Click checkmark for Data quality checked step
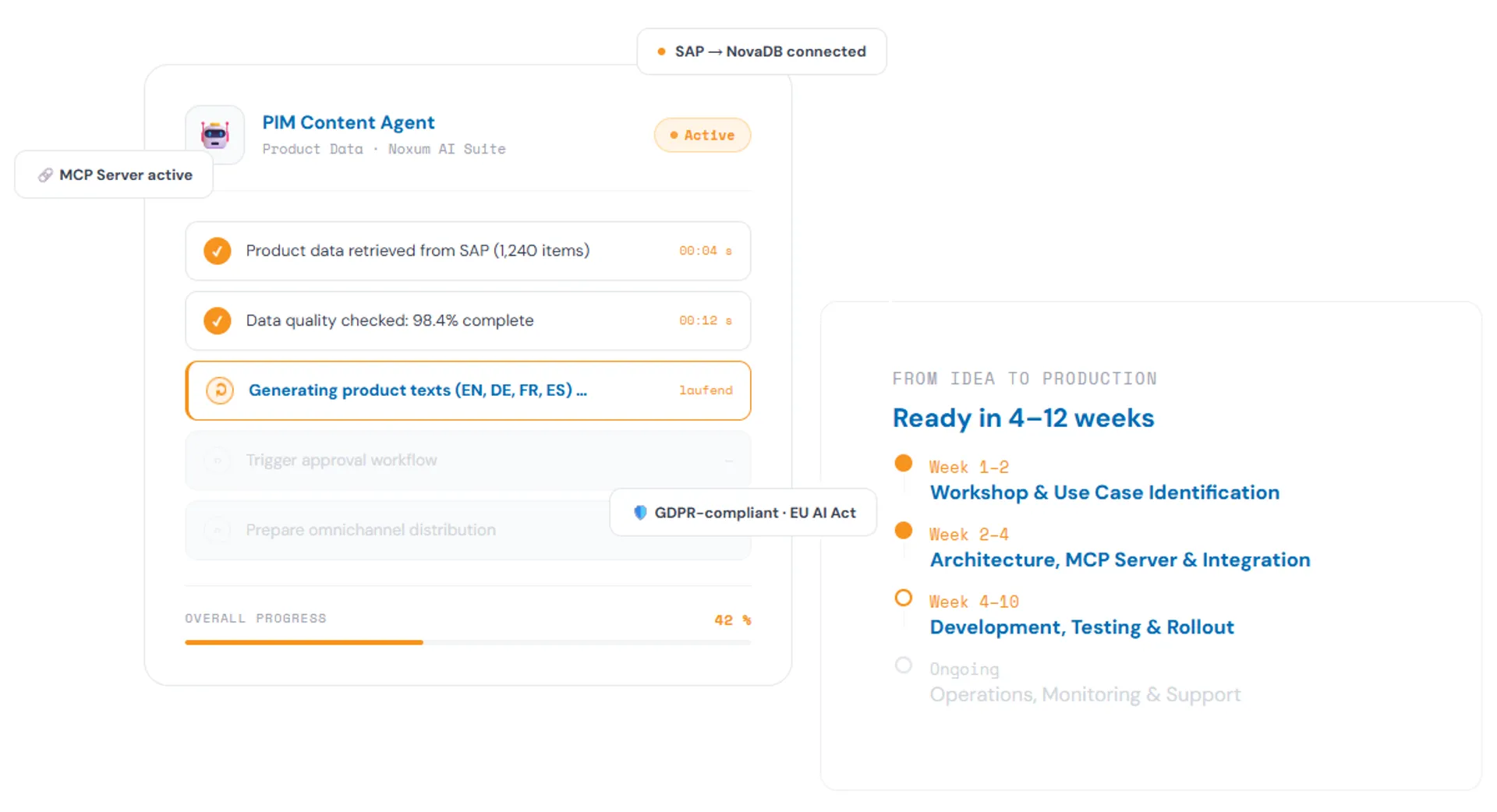 tap(218, 321)
